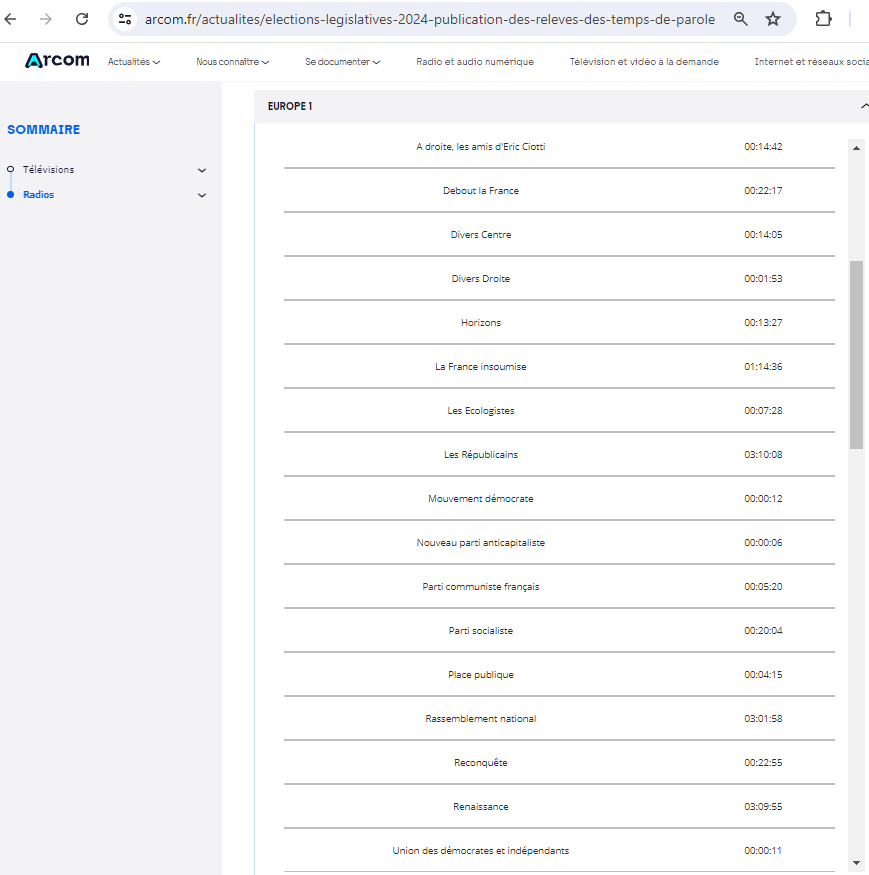Click the time value 00:22:55
This screenshot has height=875, width=869.
click(763, 763)
